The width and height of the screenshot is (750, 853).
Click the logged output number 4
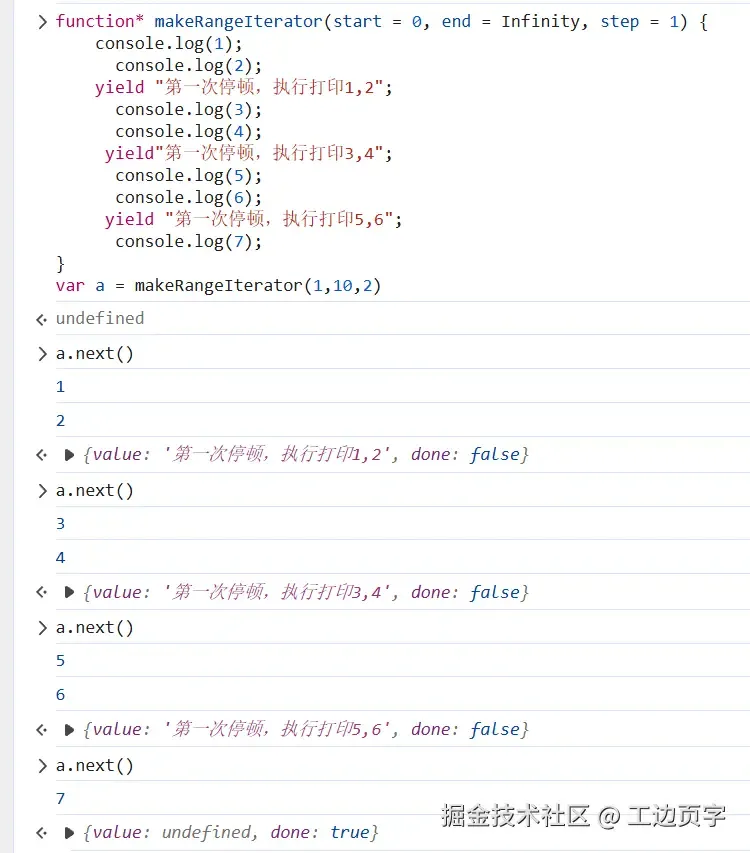pos(60,558)
